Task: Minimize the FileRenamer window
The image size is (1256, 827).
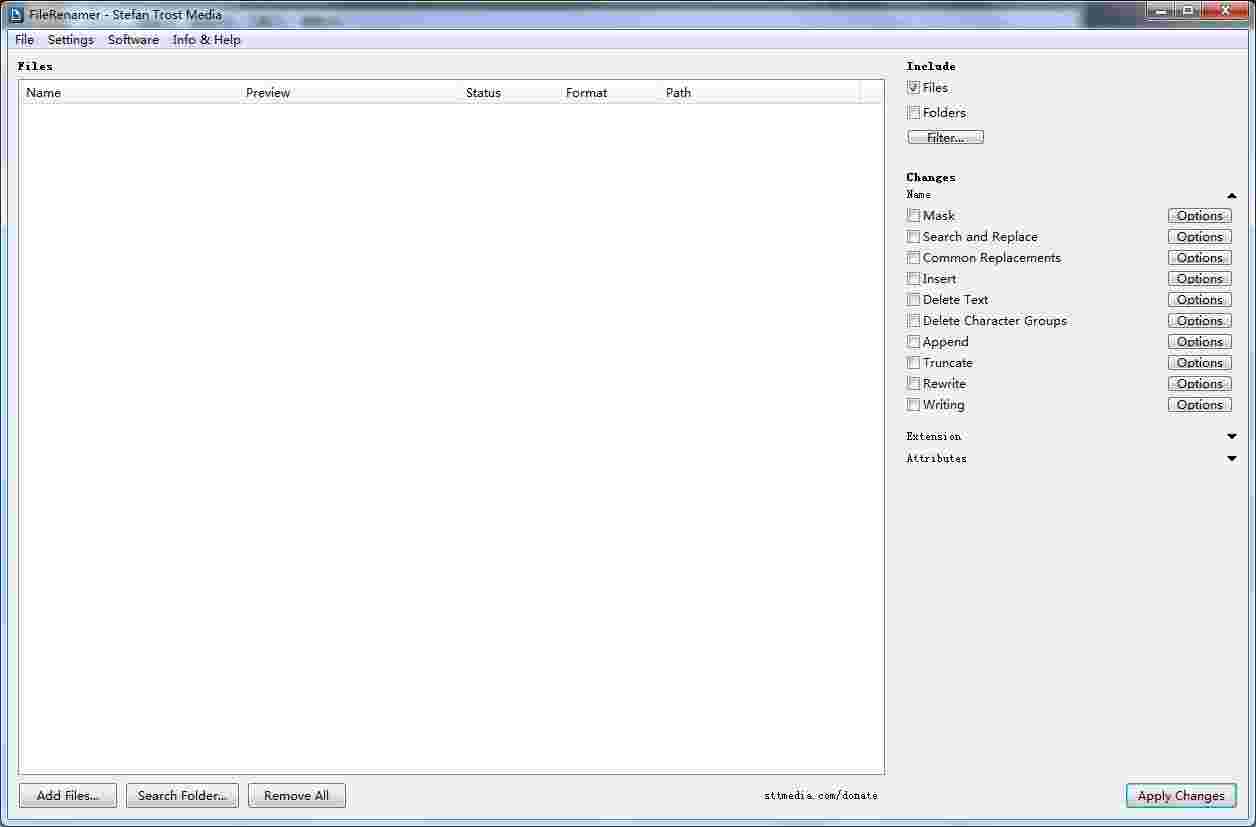Action: click(x=1160, y=11)
